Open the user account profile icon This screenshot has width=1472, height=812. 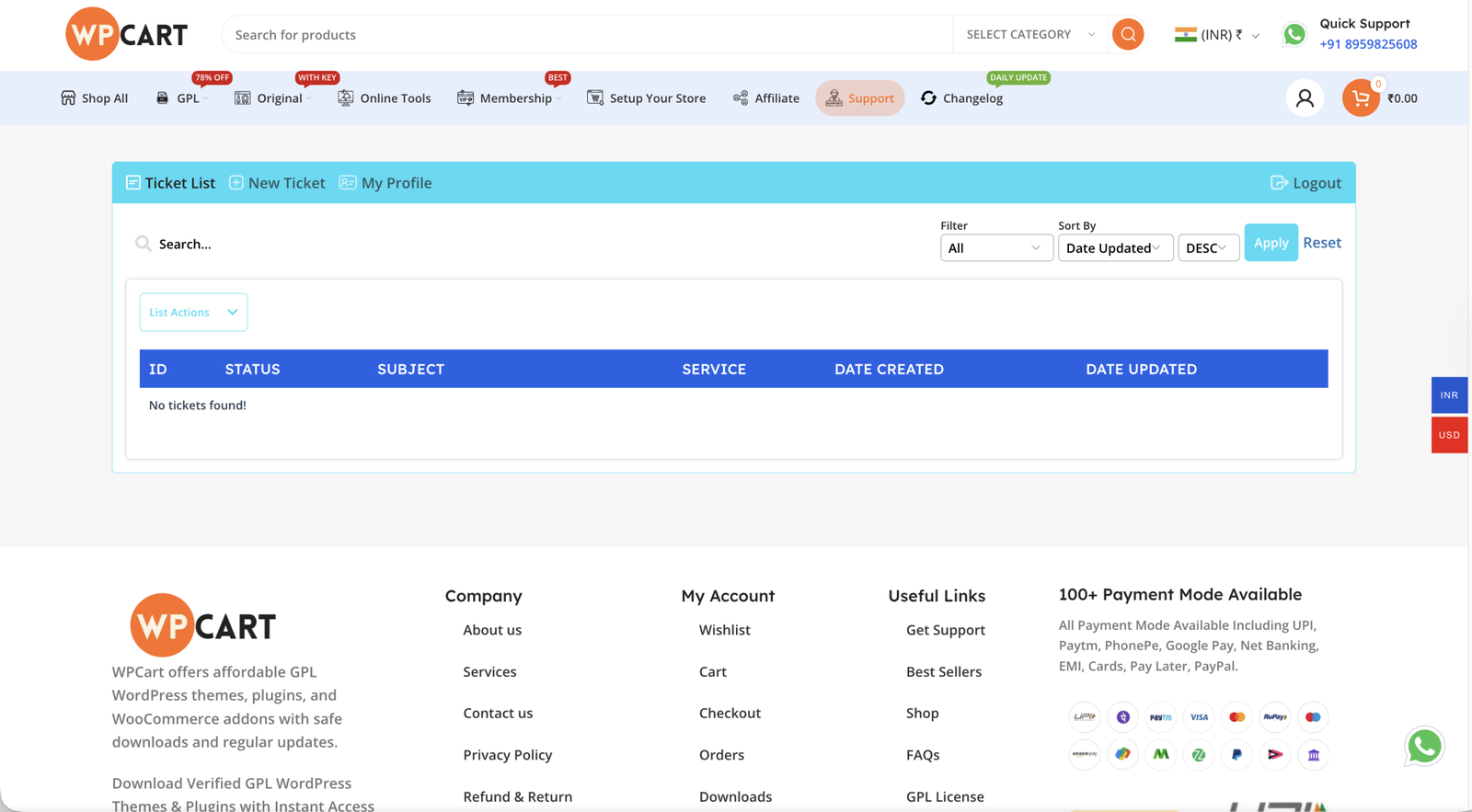click(x=1305, y=98)
